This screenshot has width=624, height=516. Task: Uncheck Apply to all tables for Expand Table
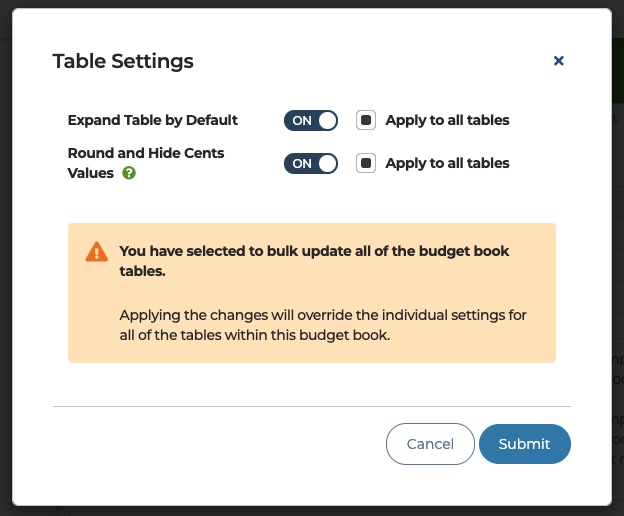coord(366,120)
